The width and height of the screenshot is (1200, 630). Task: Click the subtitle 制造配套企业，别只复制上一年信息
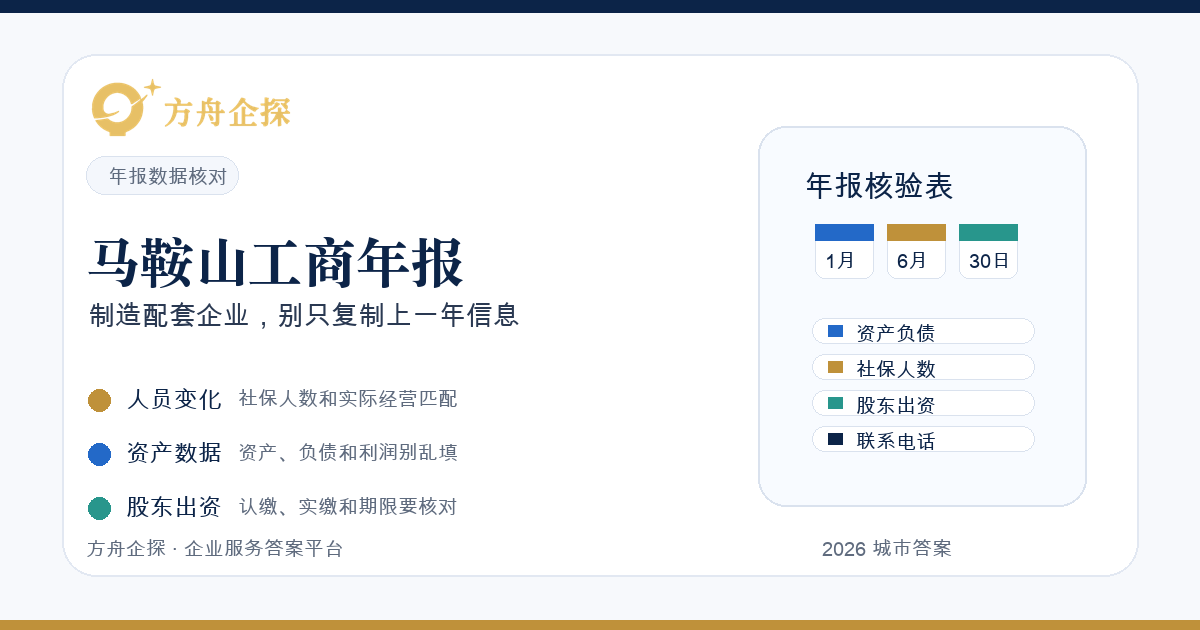coord(304,315)
